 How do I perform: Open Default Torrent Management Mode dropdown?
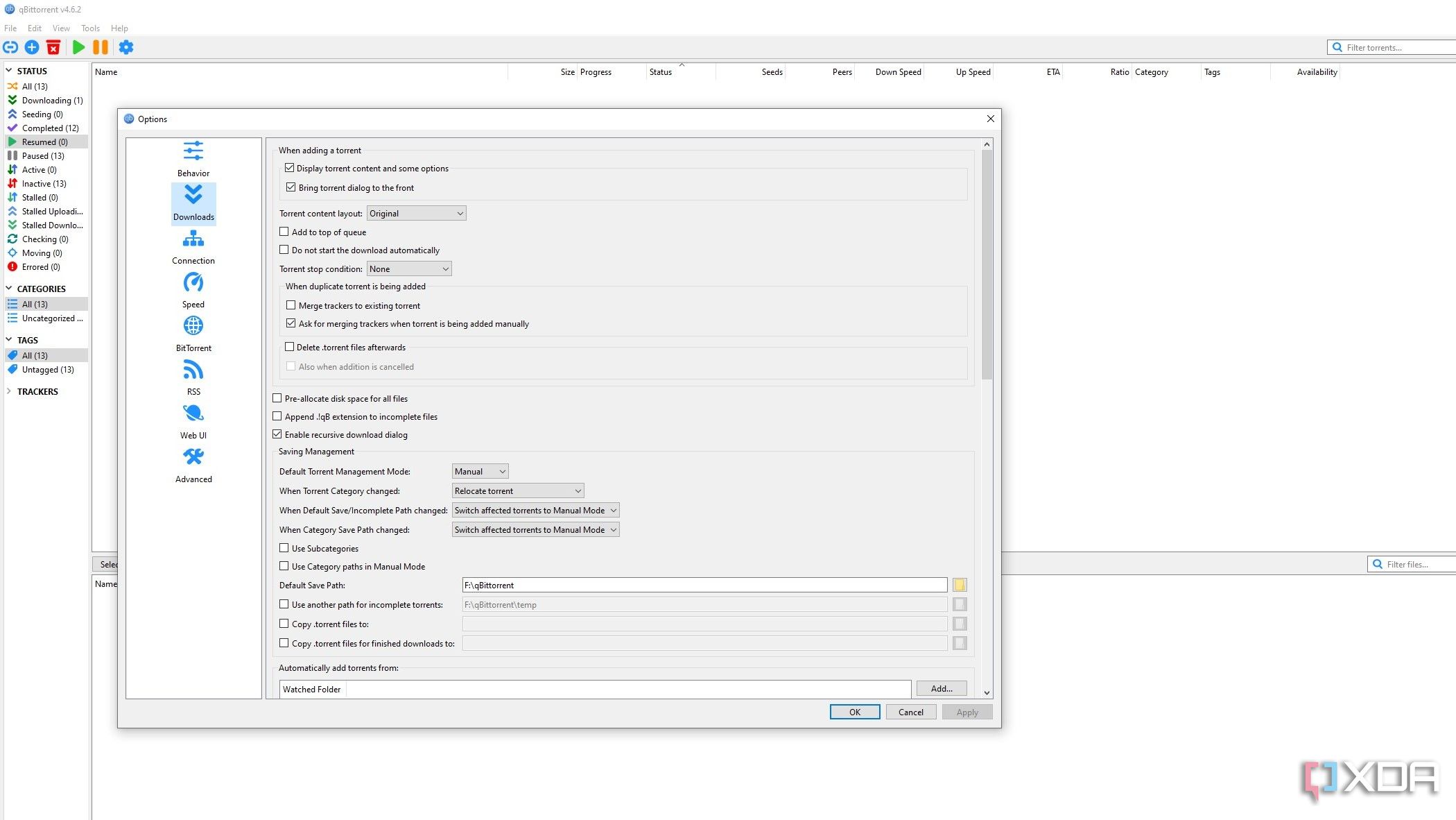480,471
